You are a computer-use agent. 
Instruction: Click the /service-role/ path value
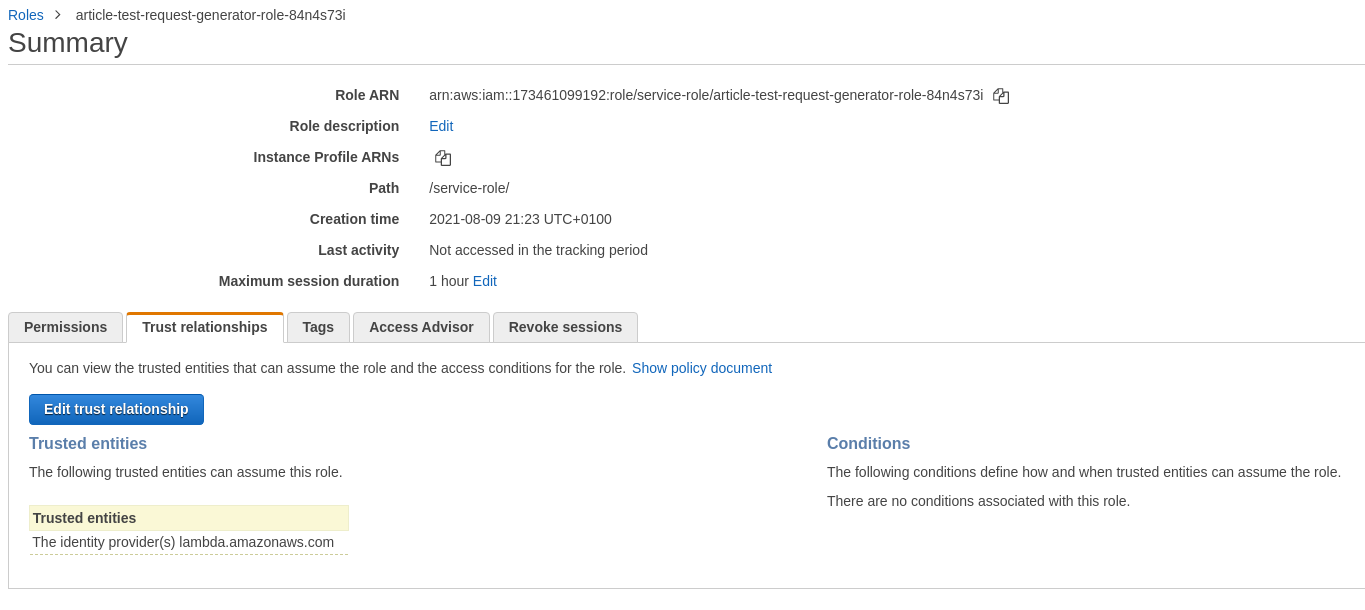(x=469, y=188)
